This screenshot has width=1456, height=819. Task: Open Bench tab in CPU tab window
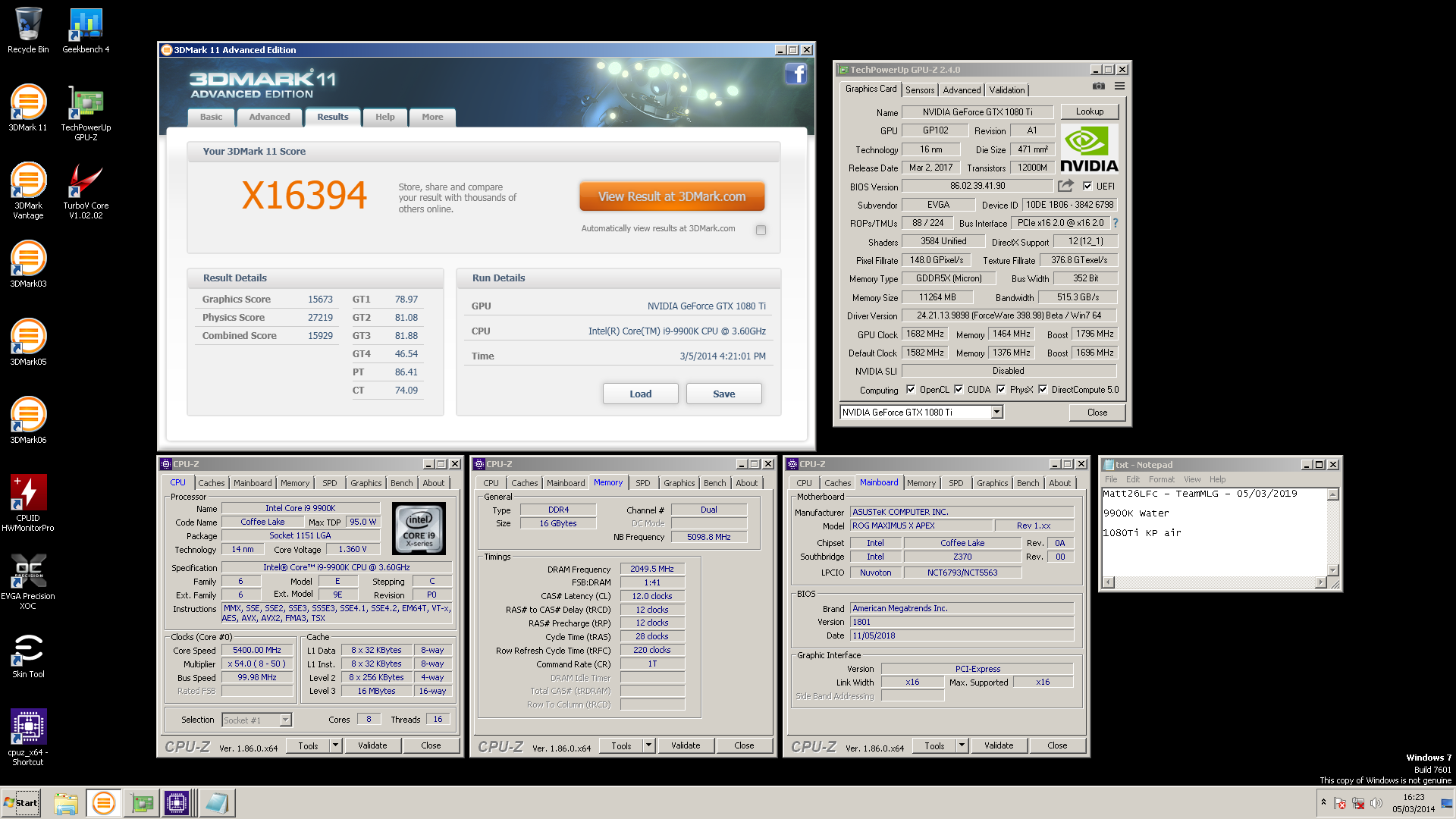pos(401,483)
